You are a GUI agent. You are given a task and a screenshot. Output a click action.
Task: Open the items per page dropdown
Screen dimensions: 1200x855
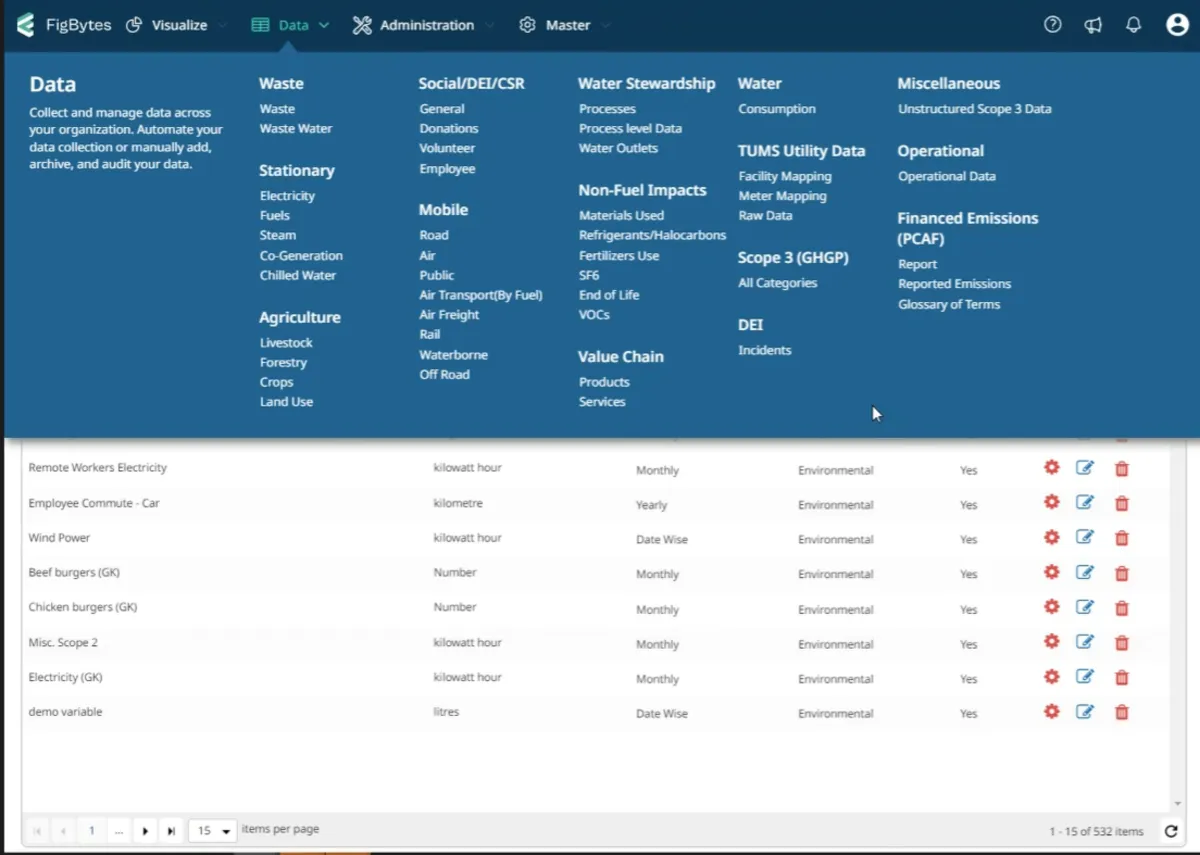click(x=212, y=831)
